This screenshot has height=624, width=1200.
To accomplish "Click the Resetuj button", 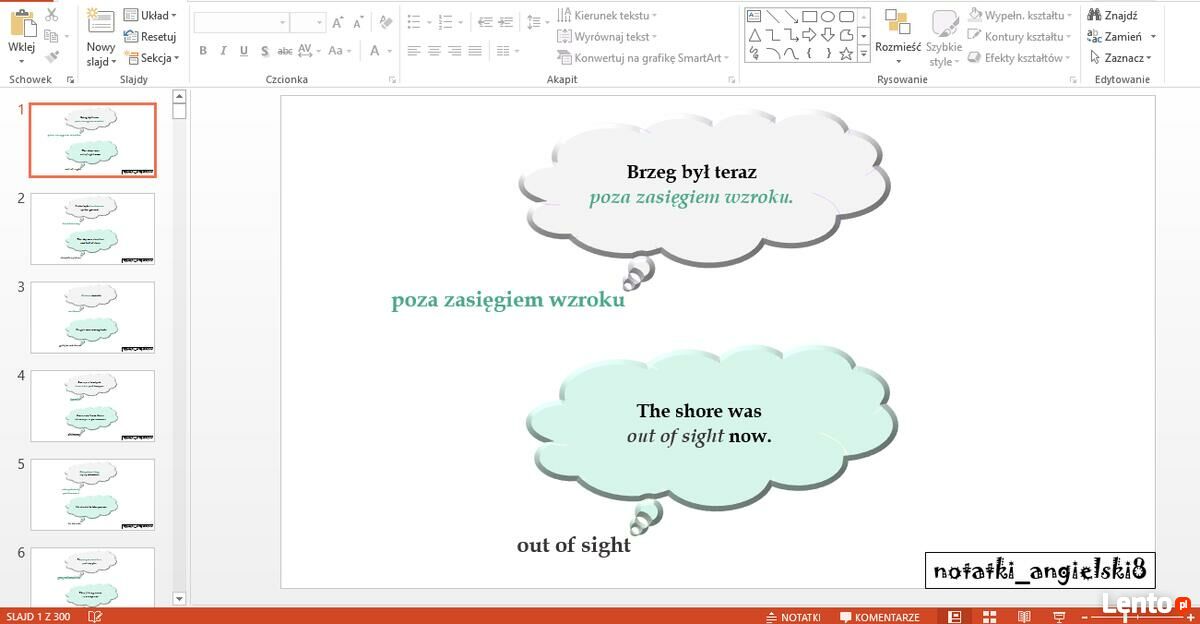I will click(x=150, y=36).
